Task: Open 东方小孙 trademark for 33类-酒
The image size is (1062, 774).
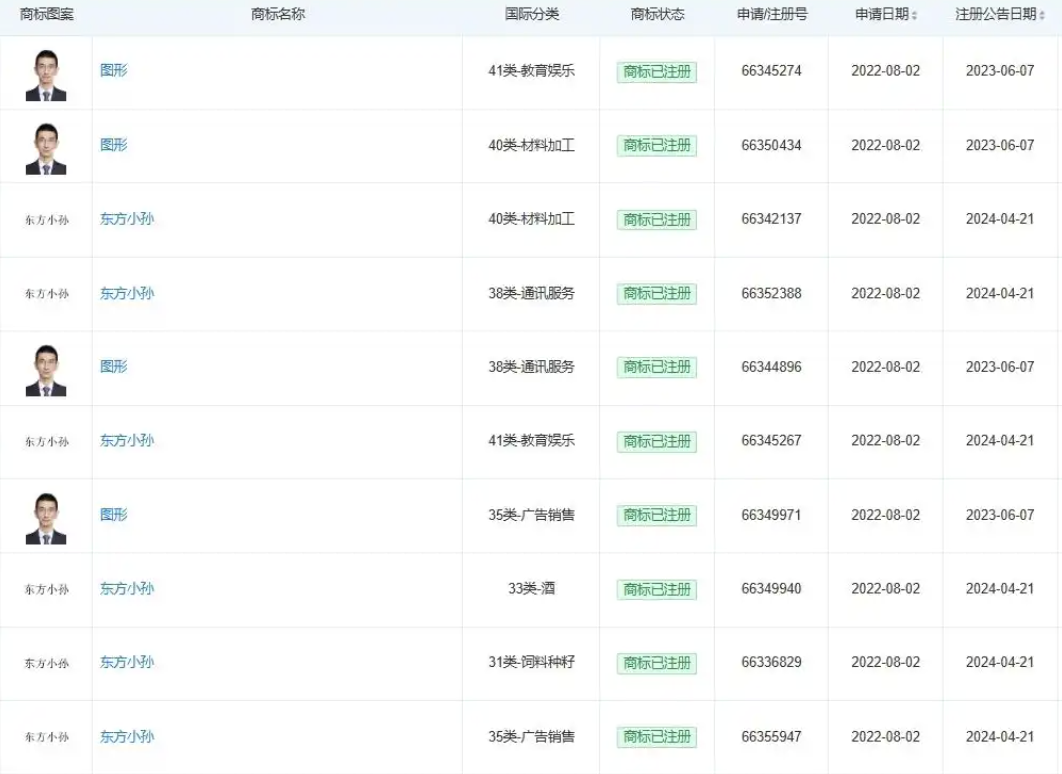Action: 125,589
